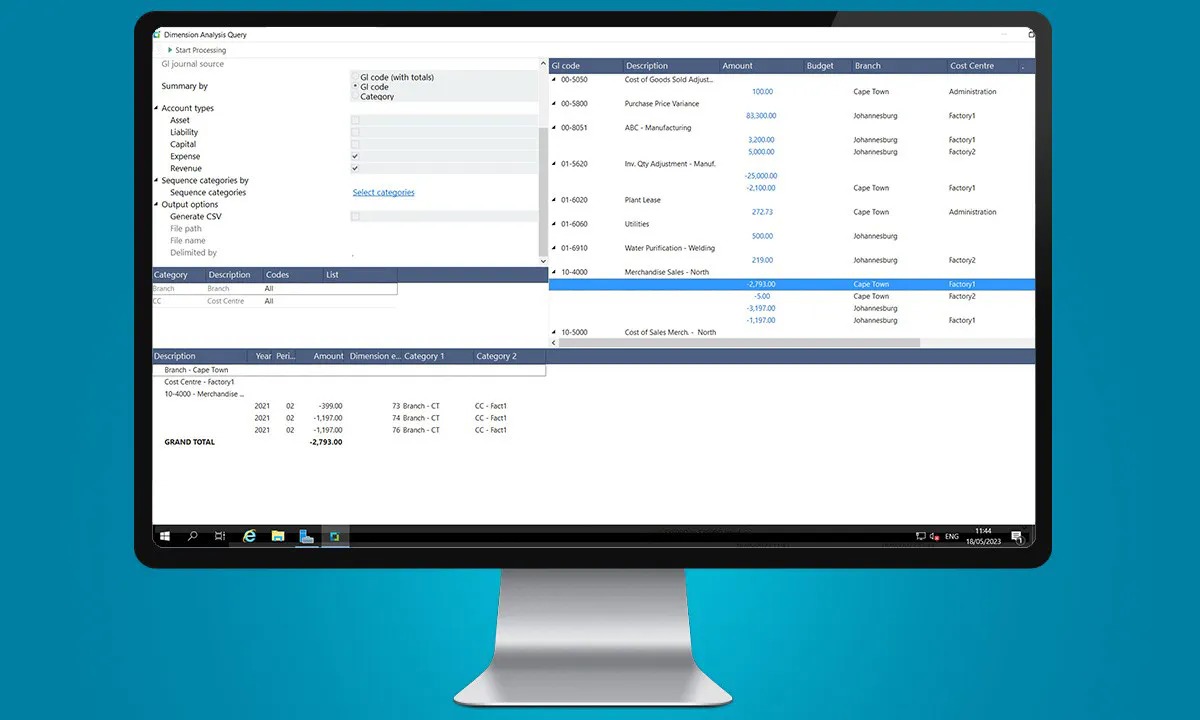Click the green play icon beside Start Processing
Image resolution: width=1200 pixels, height=720 pixels.
pos(171,48)
